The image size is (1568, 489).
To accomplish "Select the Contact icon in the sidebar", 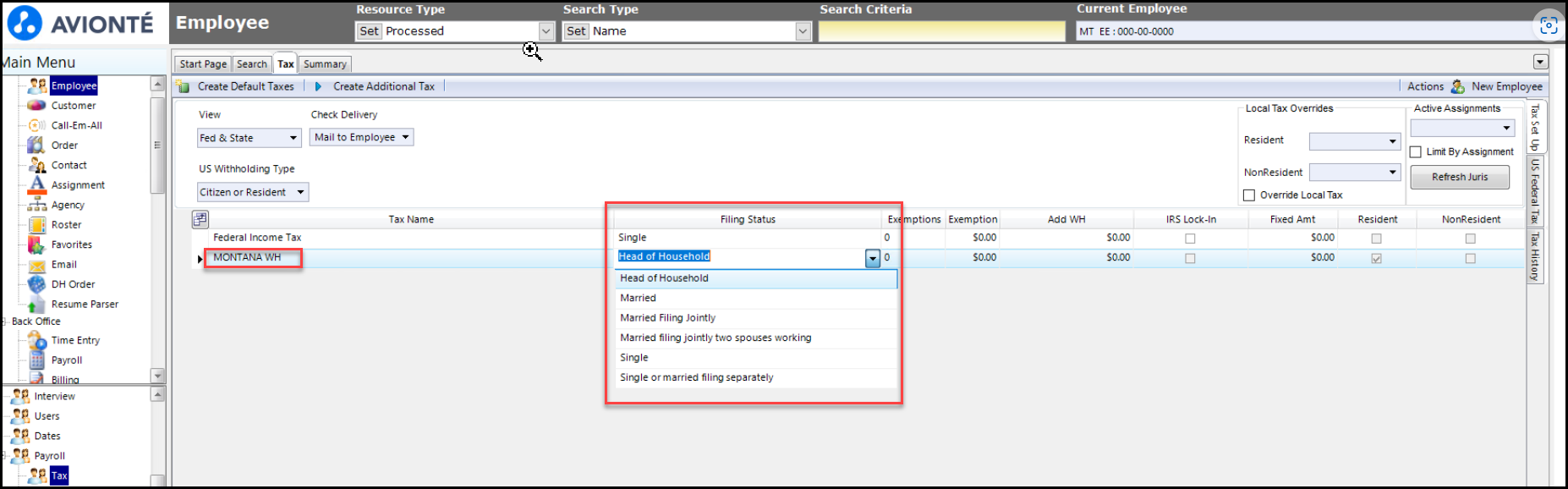I will [36, 165].
